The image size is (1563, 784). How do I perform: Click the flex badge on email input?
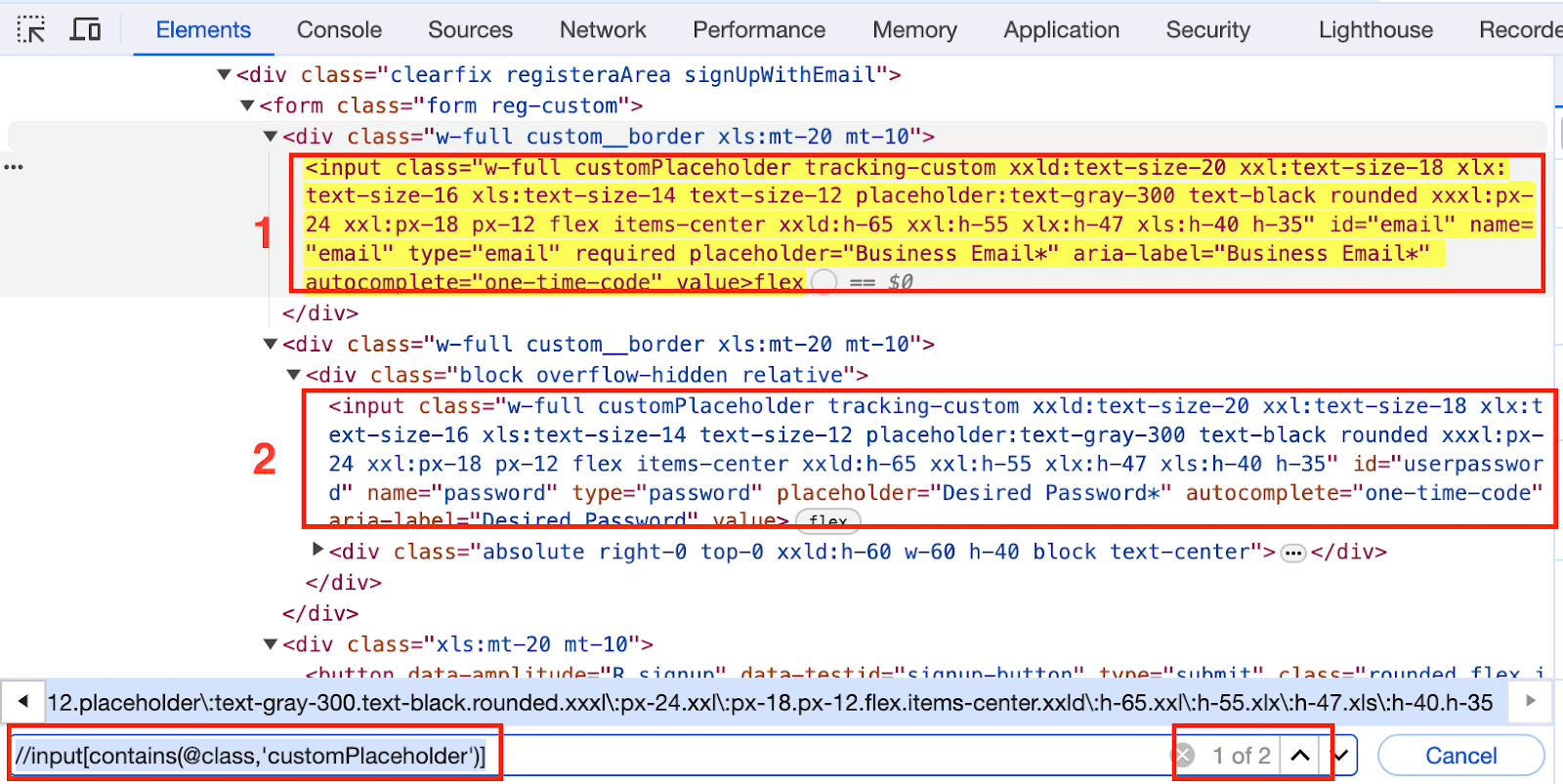(x=779, y=282)
